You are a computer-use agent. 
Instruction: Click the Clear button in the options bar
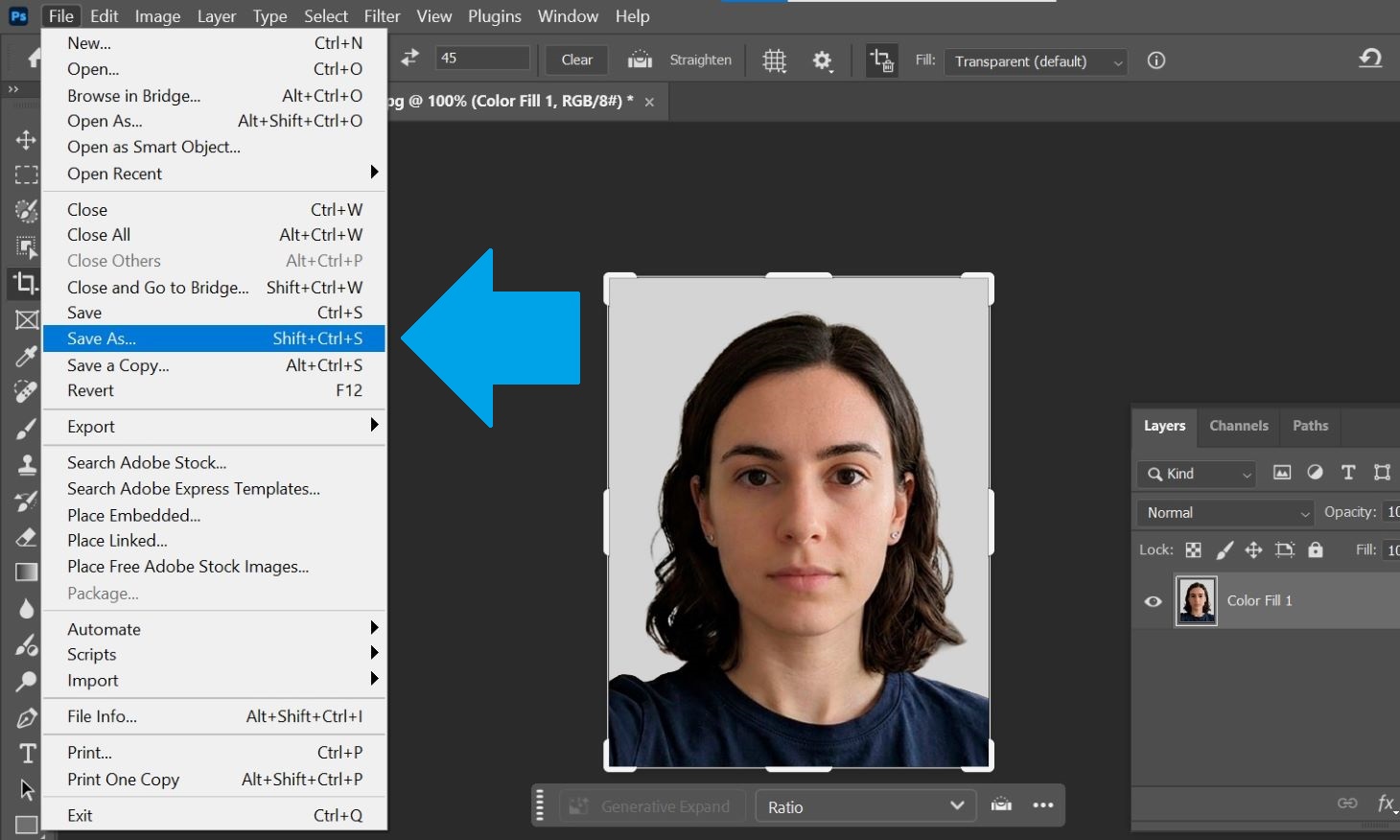point(575,58)
